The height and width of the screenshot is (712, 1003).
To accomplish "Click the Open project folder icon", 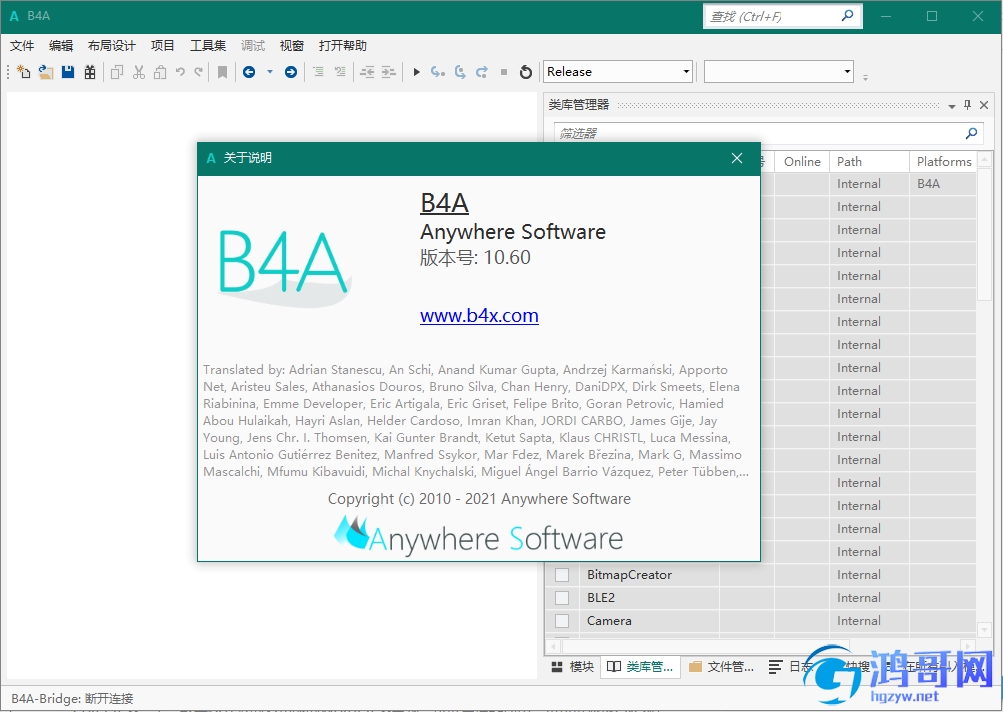I will (x=45, y=72).
